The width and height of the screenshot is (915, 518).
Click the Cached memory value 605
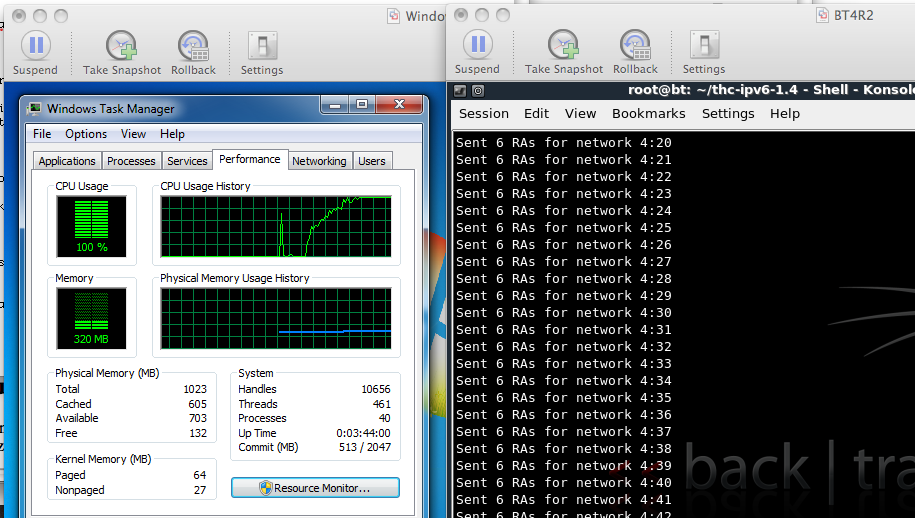point(197,404)
